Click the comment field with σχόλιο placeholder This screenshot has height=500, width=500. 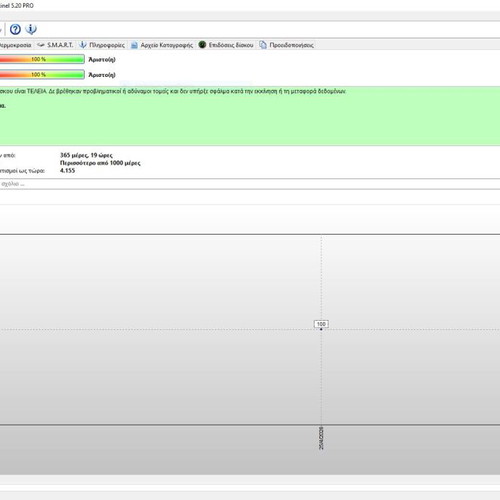click(x=250, y=184)
